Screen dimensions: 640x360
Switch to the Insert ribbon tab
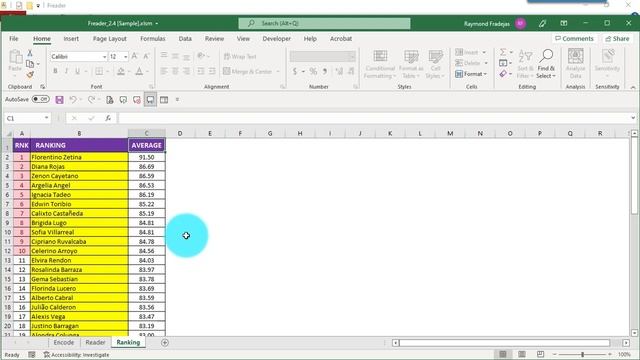tap(71, 39)
